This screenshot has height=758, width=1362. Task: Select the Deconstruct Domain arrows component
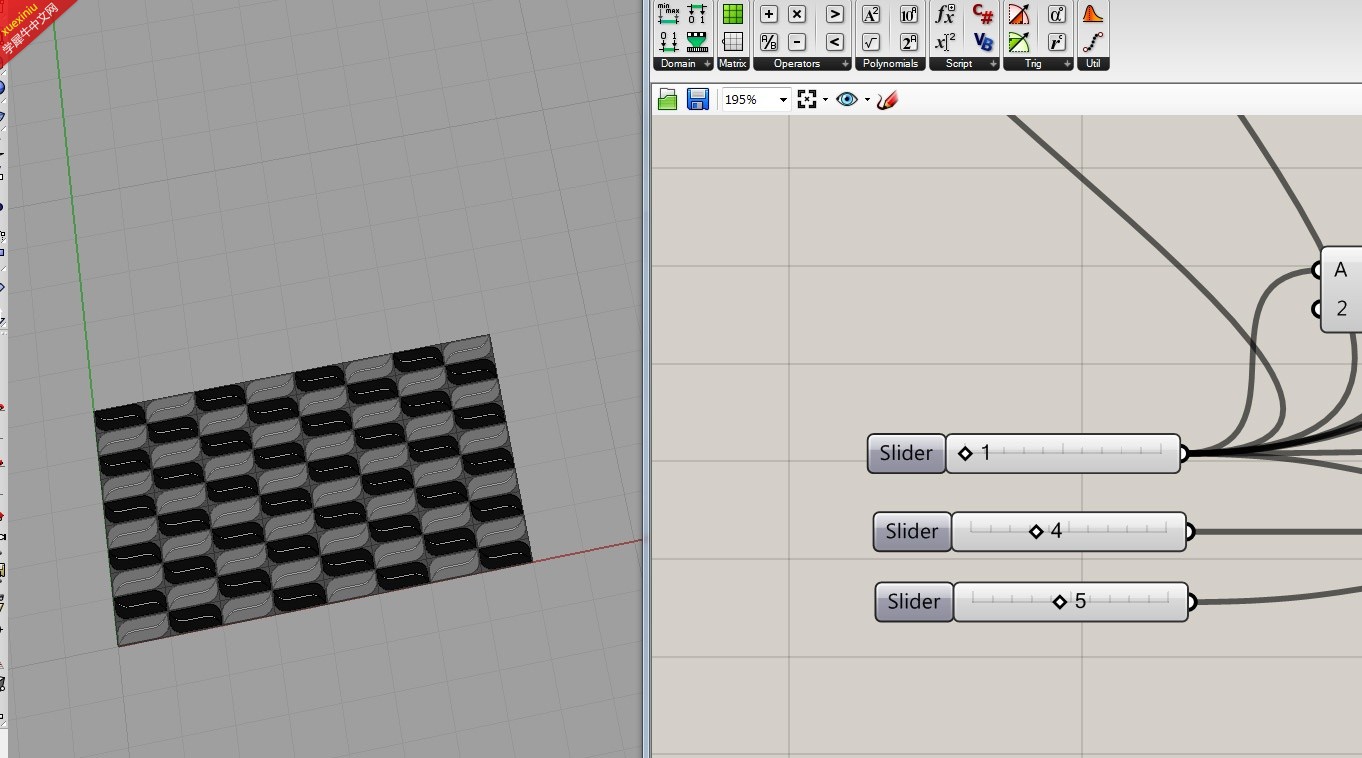tap(669, 42)
